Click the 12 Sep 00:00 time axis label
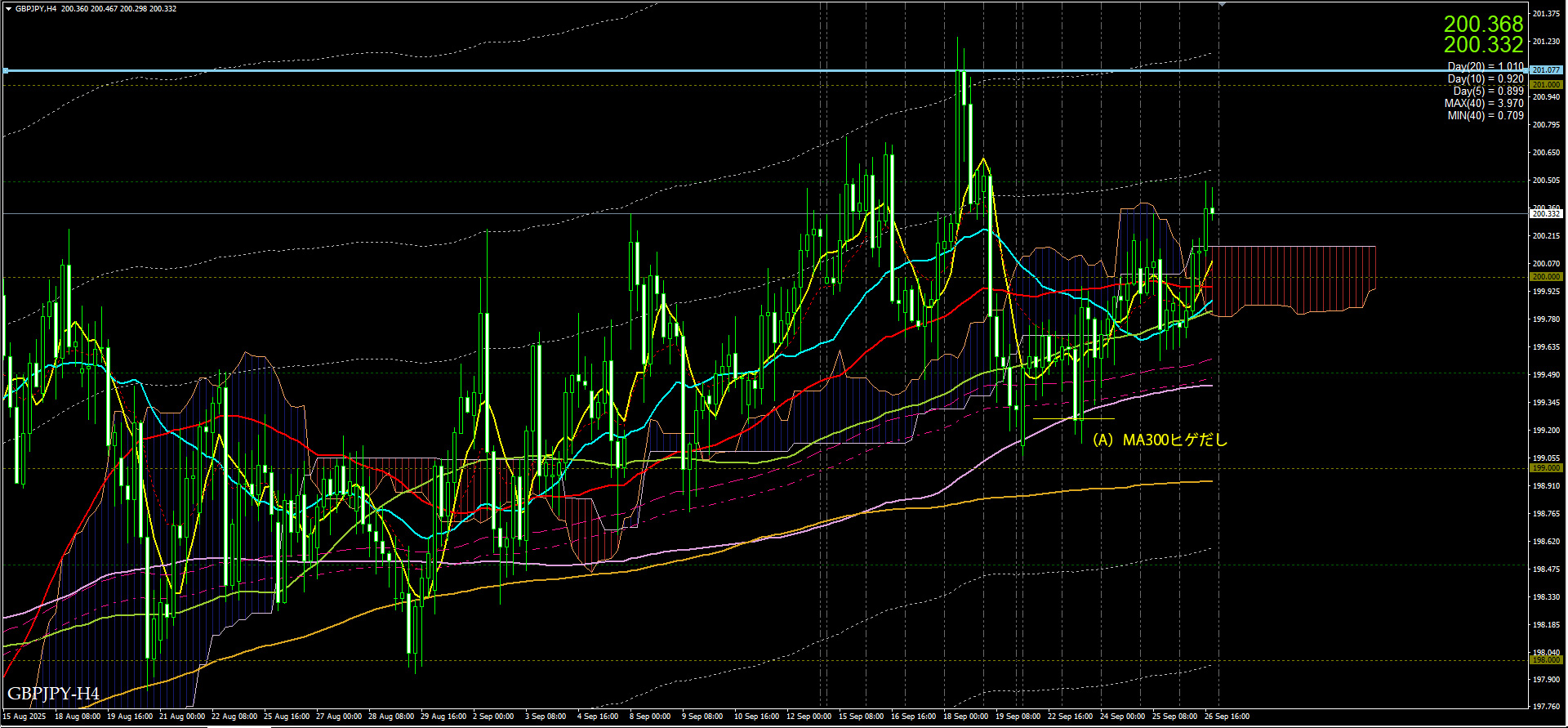The height and width of the screenshot is (728, 1568). (x=808, y=717)
